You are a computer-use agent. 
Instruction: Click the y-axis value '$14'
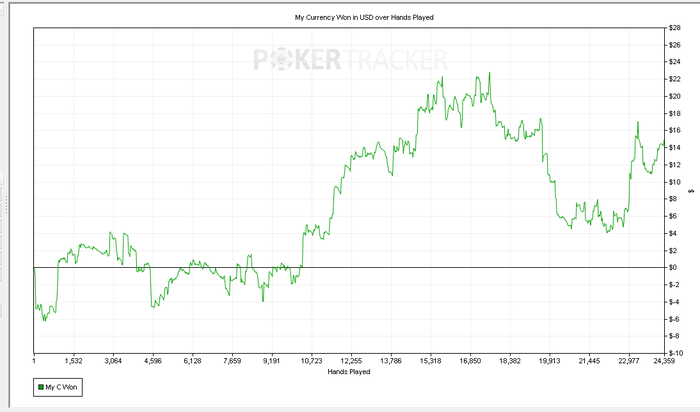click(675, 148)
